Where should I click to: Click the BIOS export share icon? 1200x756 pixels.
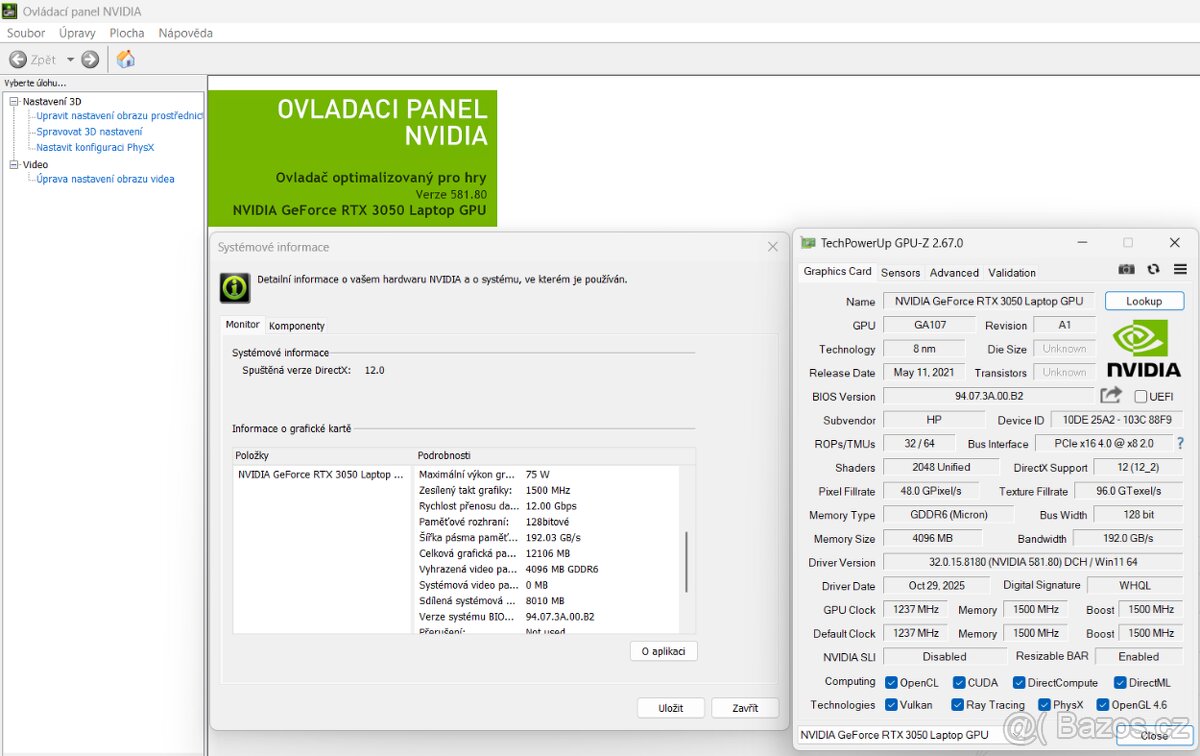1111,396
